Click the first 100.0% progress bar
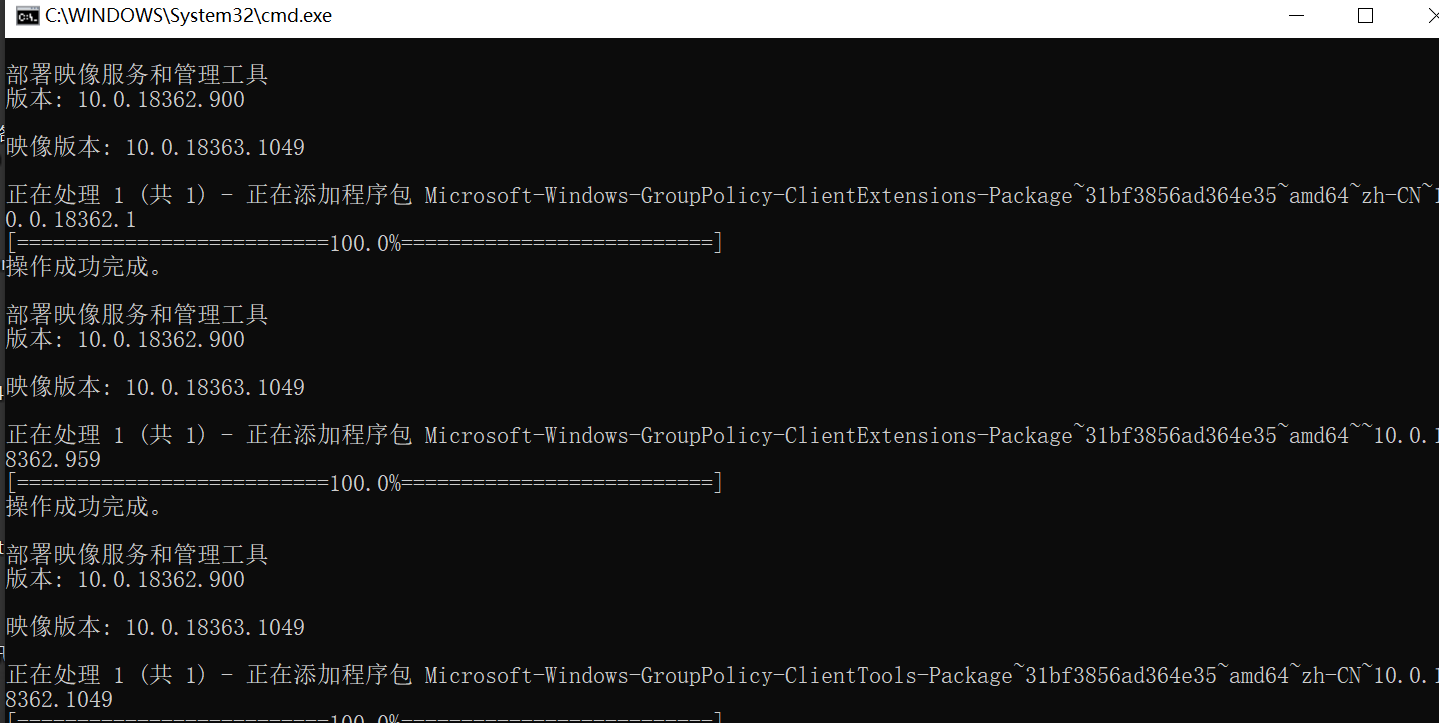 click(364, 244)
